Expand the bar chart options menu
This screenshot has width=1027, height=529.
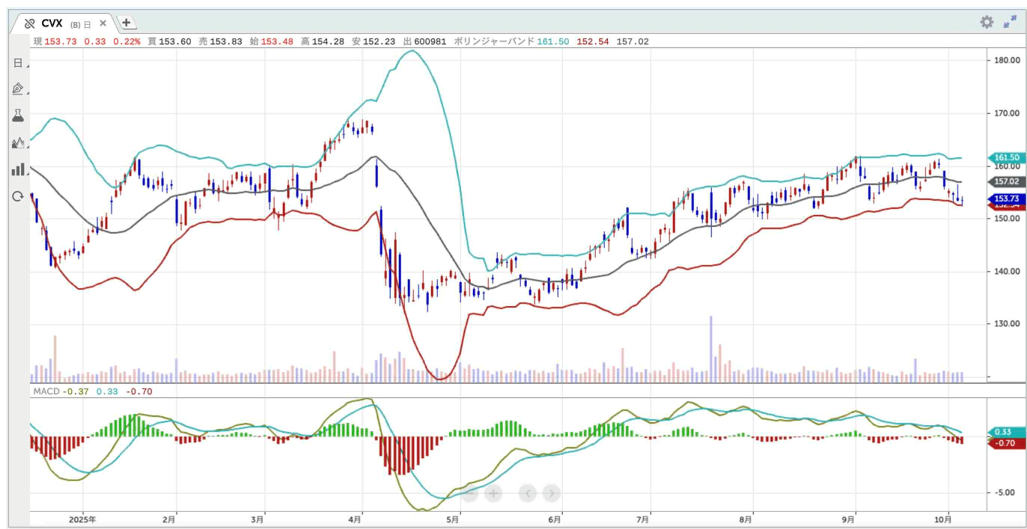[17, 170]
